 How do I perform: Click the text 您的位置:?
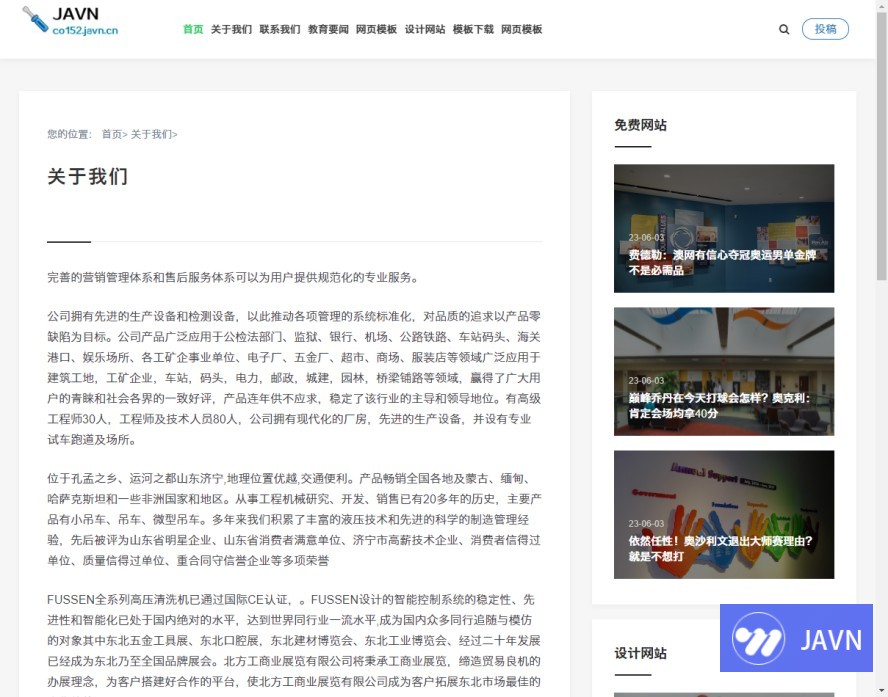69,134
